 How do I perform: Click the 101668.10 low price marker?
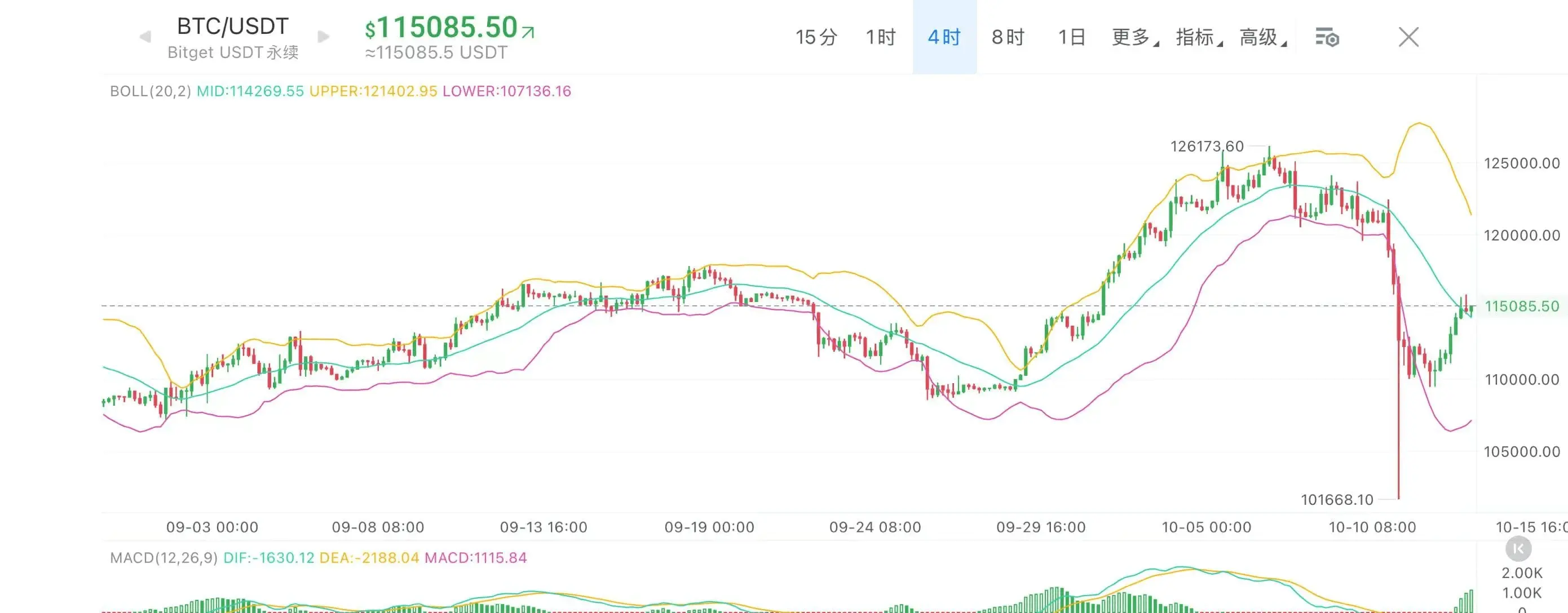[1337, 500]
